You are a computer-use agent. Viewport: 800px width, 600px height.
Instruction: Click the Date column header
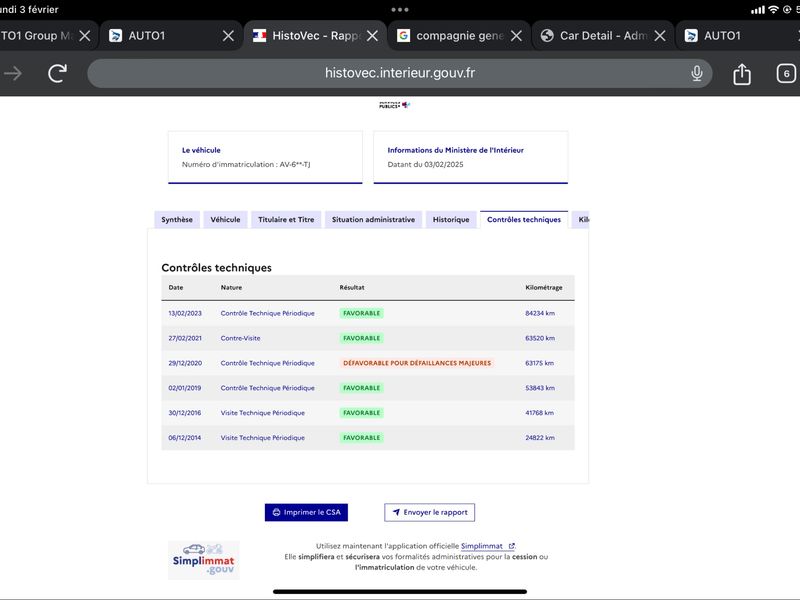176,288
